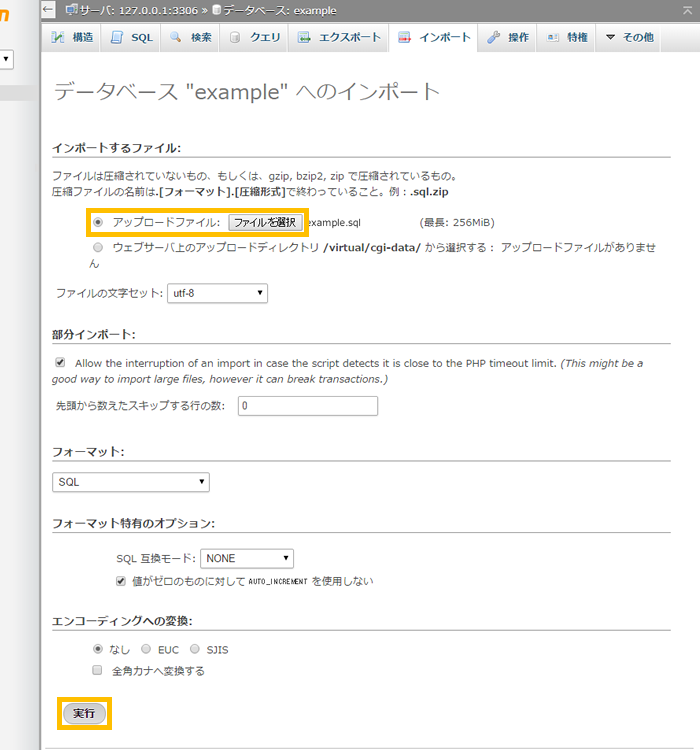Click the magnifier icon on 検索 tab
This screenshot has width=700, height=750.
click(x=175, y=38)
